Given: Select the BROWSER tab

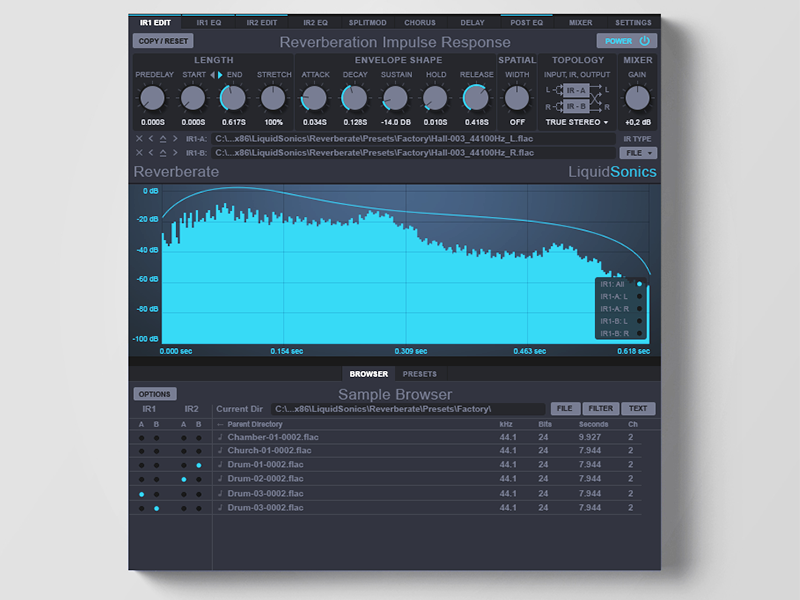Looking at the screenshot, I should pos(368,374).
